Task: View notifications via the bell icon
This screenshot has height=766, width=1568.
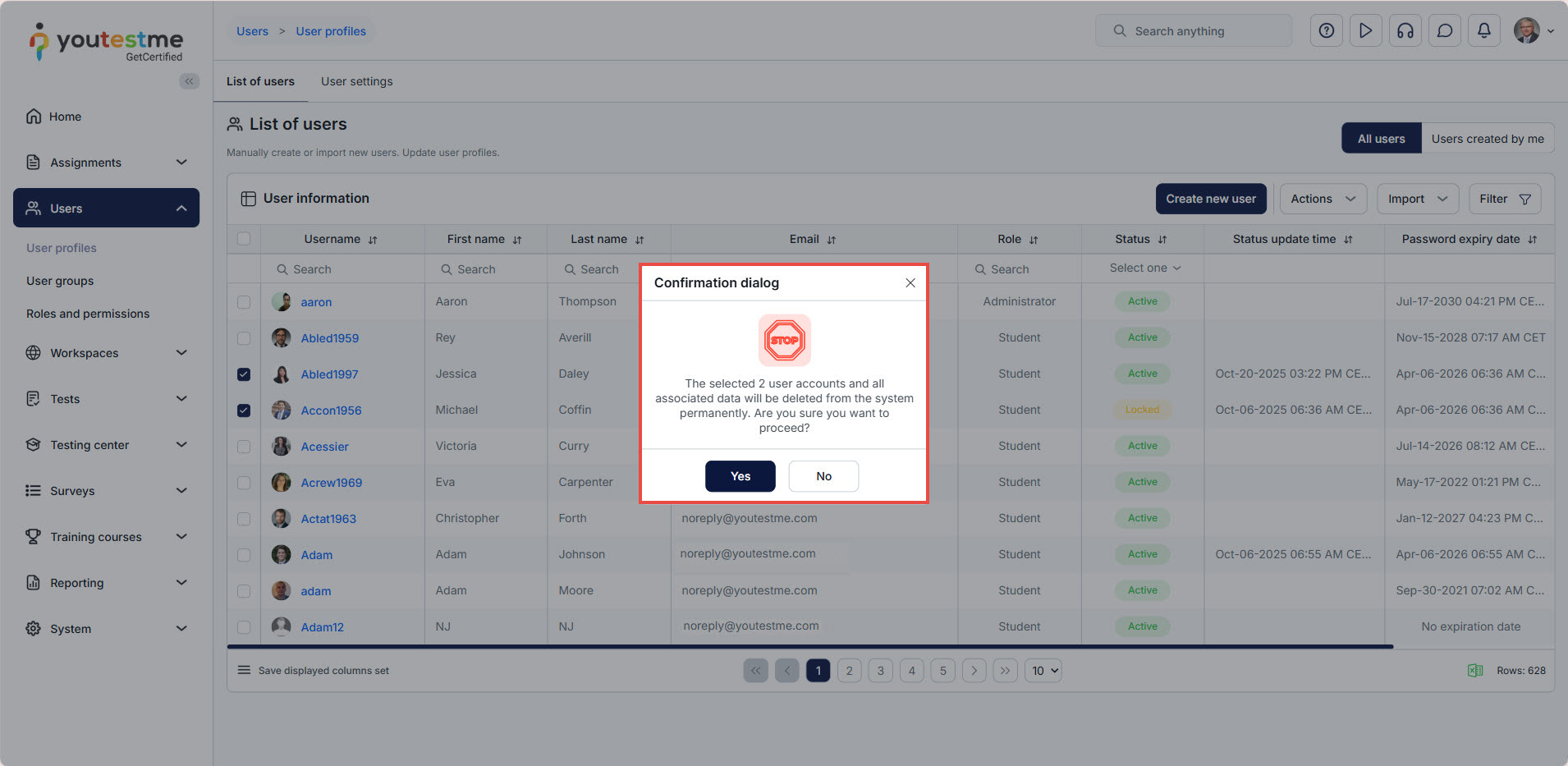Action: 1483,30
